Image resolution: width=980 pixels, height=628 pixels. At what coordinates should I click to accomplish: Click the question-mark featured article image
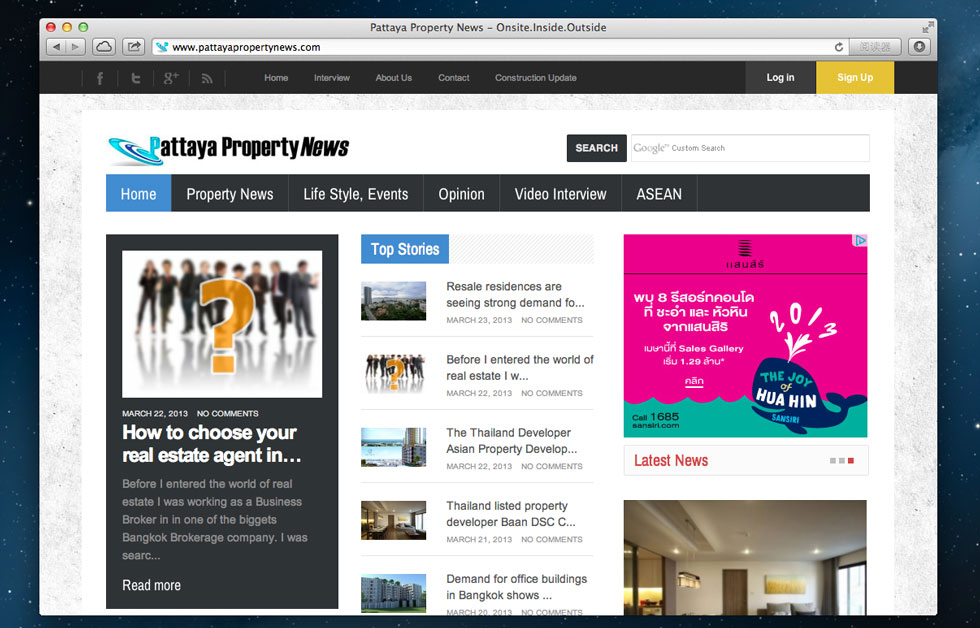(x=222, y=324)
